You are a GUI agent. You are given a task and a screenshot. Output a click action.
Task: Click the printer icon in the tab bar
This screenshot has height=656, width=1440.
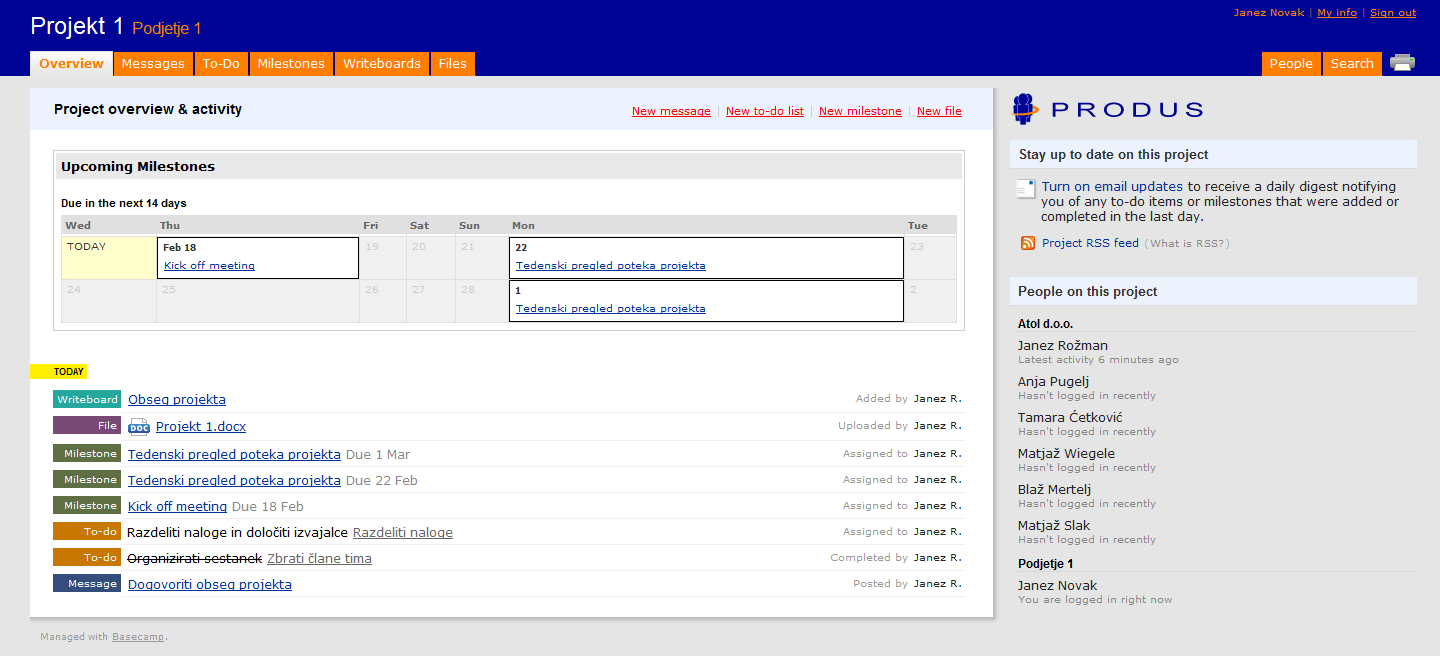point(1402,63)
